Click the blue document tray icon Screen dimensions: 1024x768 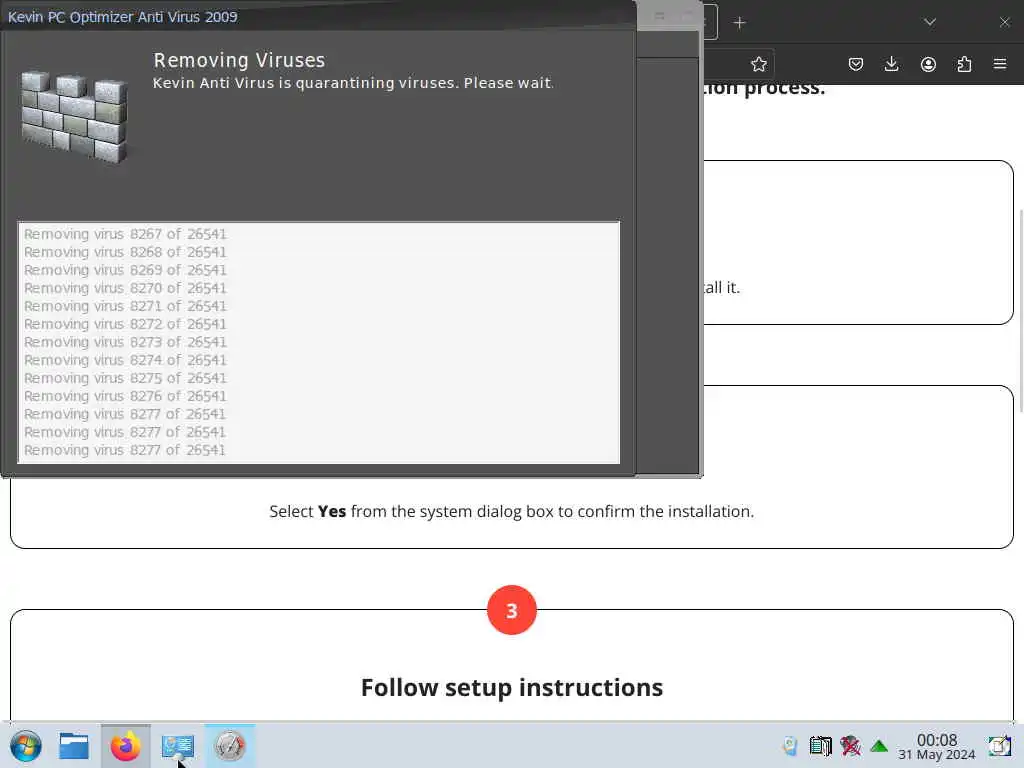pyautogui.click(x=790, y=746)
